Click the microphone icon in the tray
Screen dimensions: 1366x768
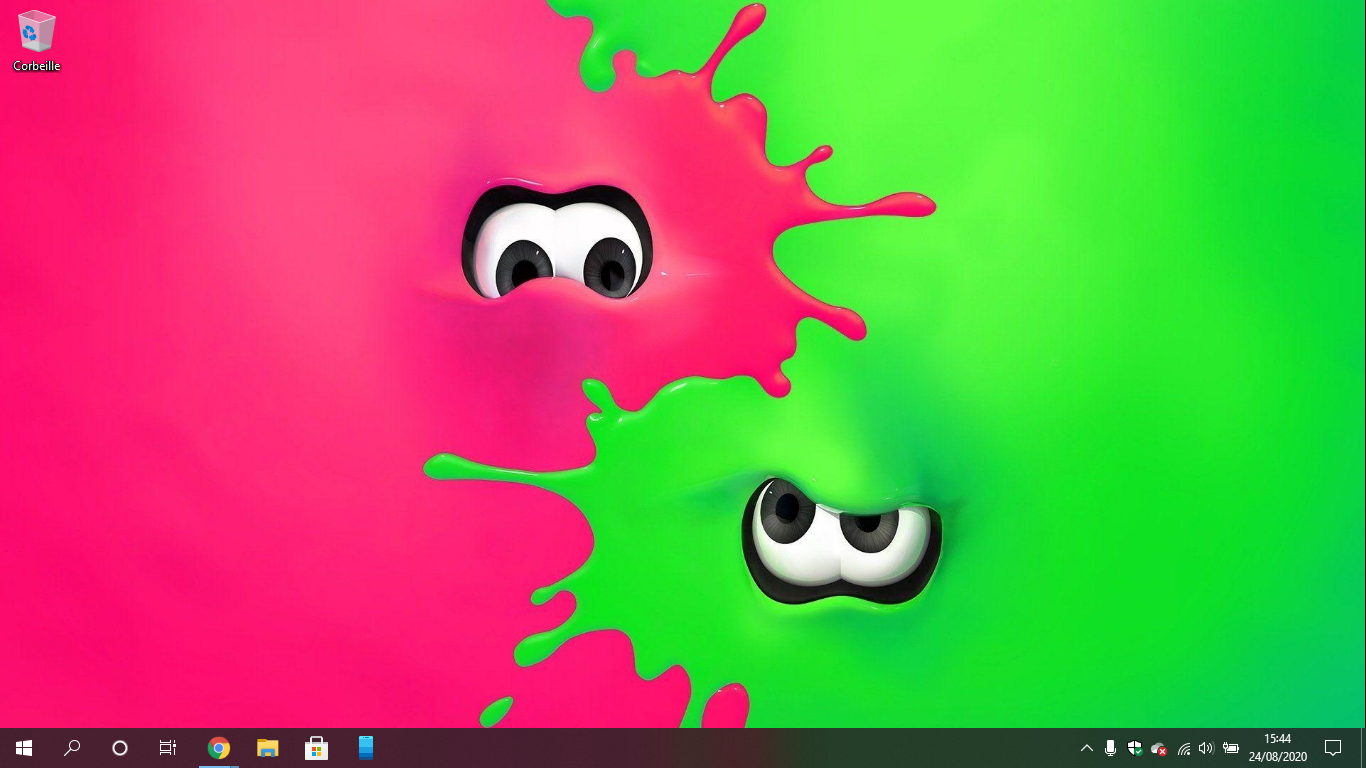pyautogui.click(x=1110, y=747)
